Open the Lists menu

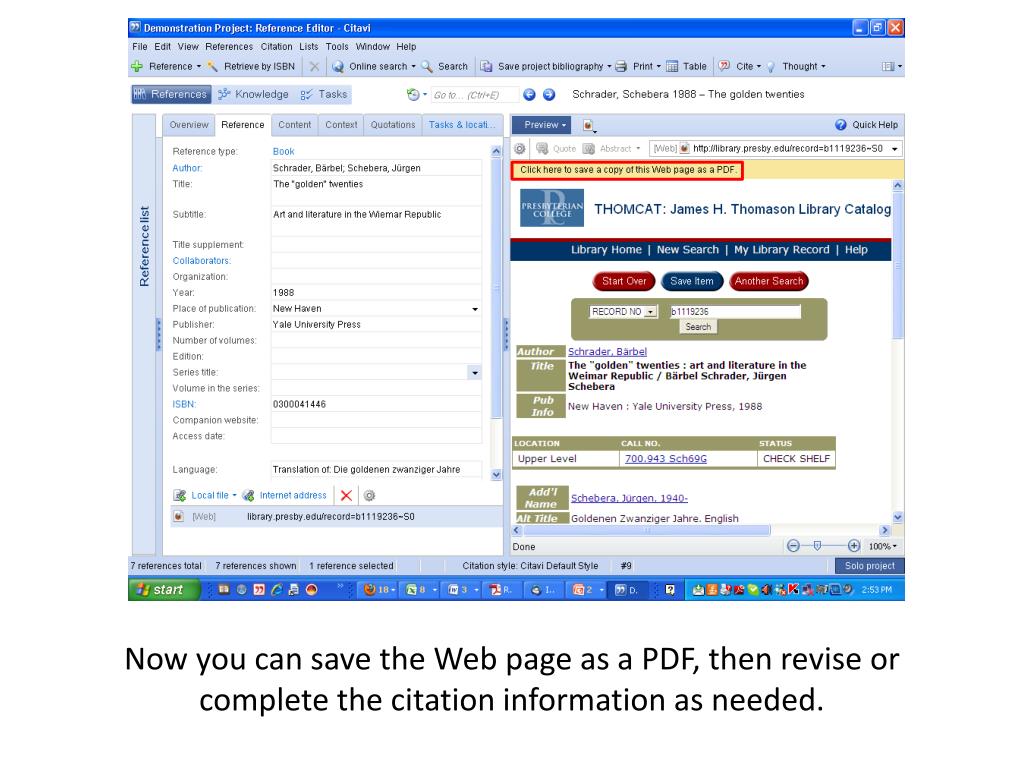click(x=309, y=46)
